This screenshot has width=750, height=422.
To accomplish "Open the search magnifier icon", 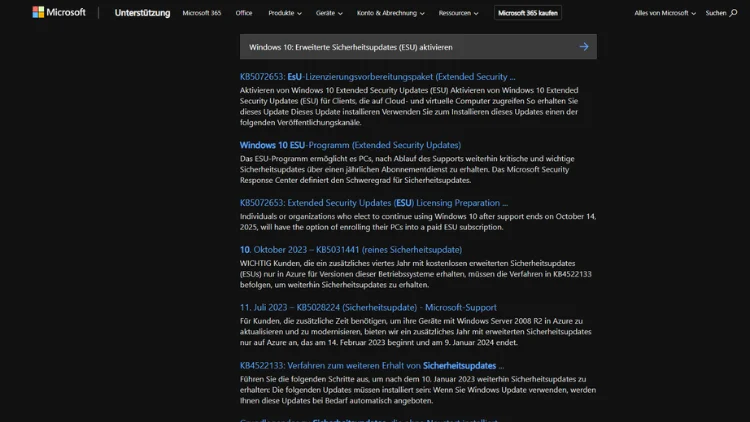I will [x=733, y=13].
